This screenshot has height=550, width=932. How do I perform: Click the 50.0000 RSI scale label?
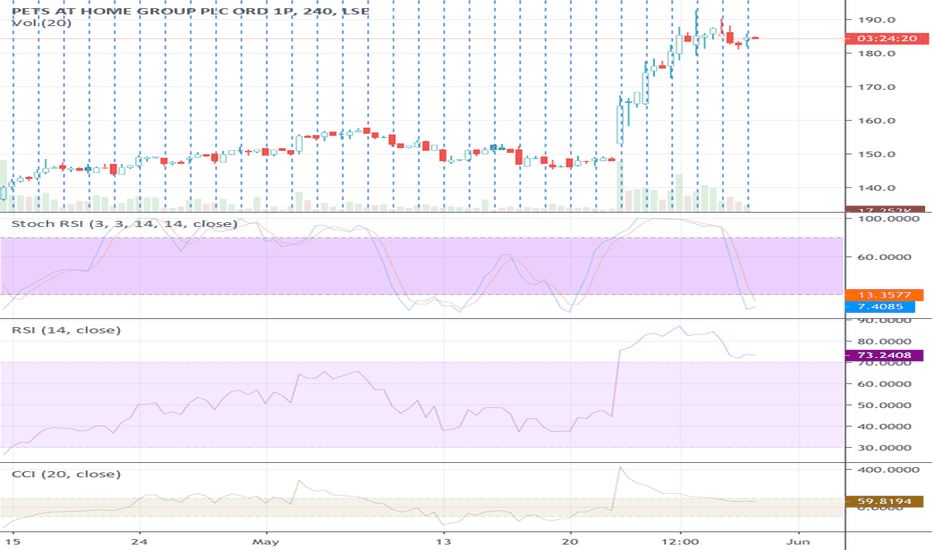point(884,405)
